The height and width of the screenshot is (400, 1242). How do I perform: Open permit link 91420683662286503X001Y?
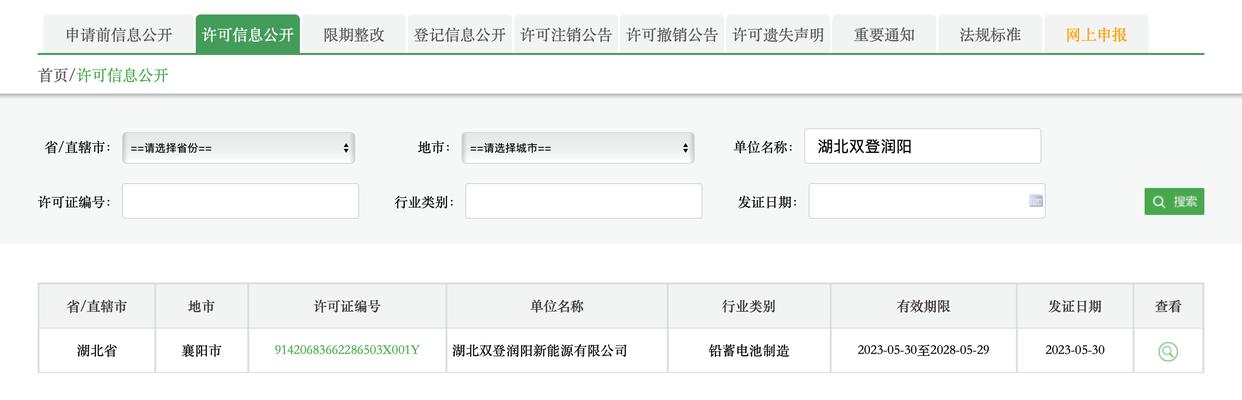347,350
